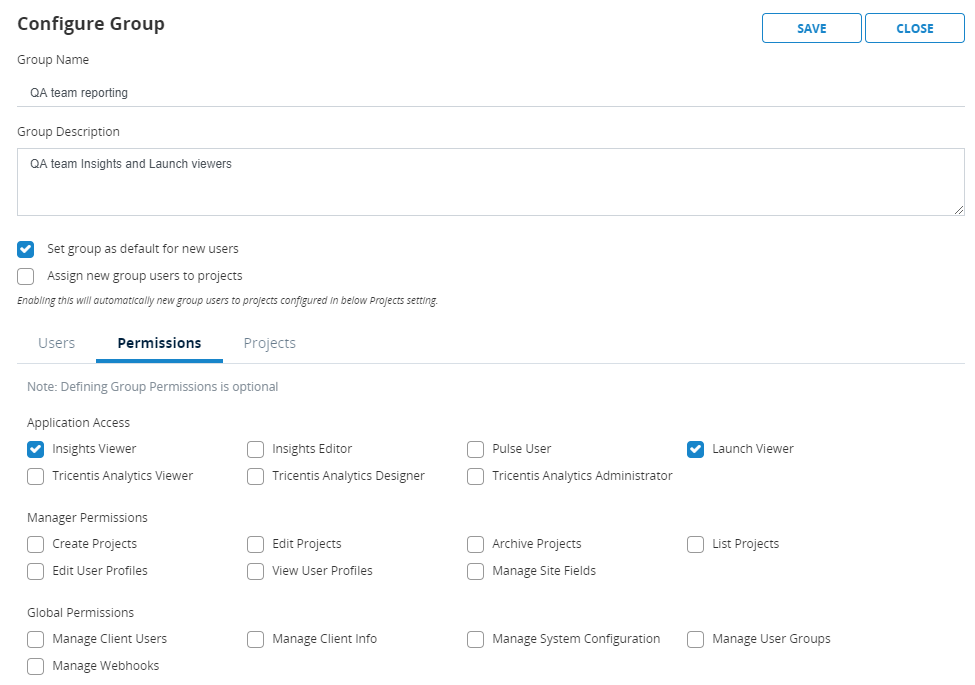This screenshot has width=975, height=685.
Task: Disable Launch Viewer access
Action: tap(696, 449)
